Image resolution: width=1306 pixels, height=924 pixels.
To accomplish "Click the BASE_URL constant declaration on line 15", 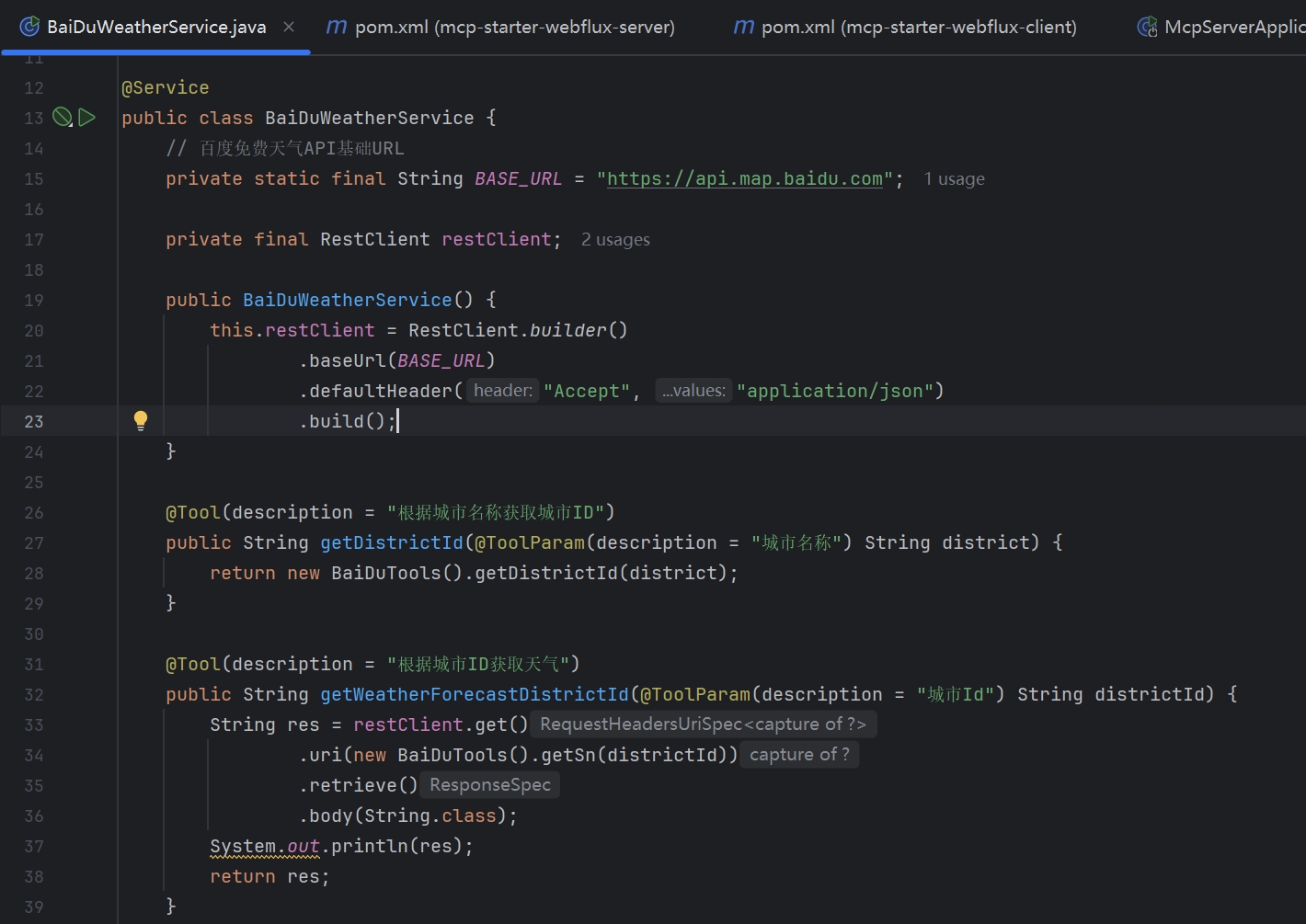I will pos(519,178).
